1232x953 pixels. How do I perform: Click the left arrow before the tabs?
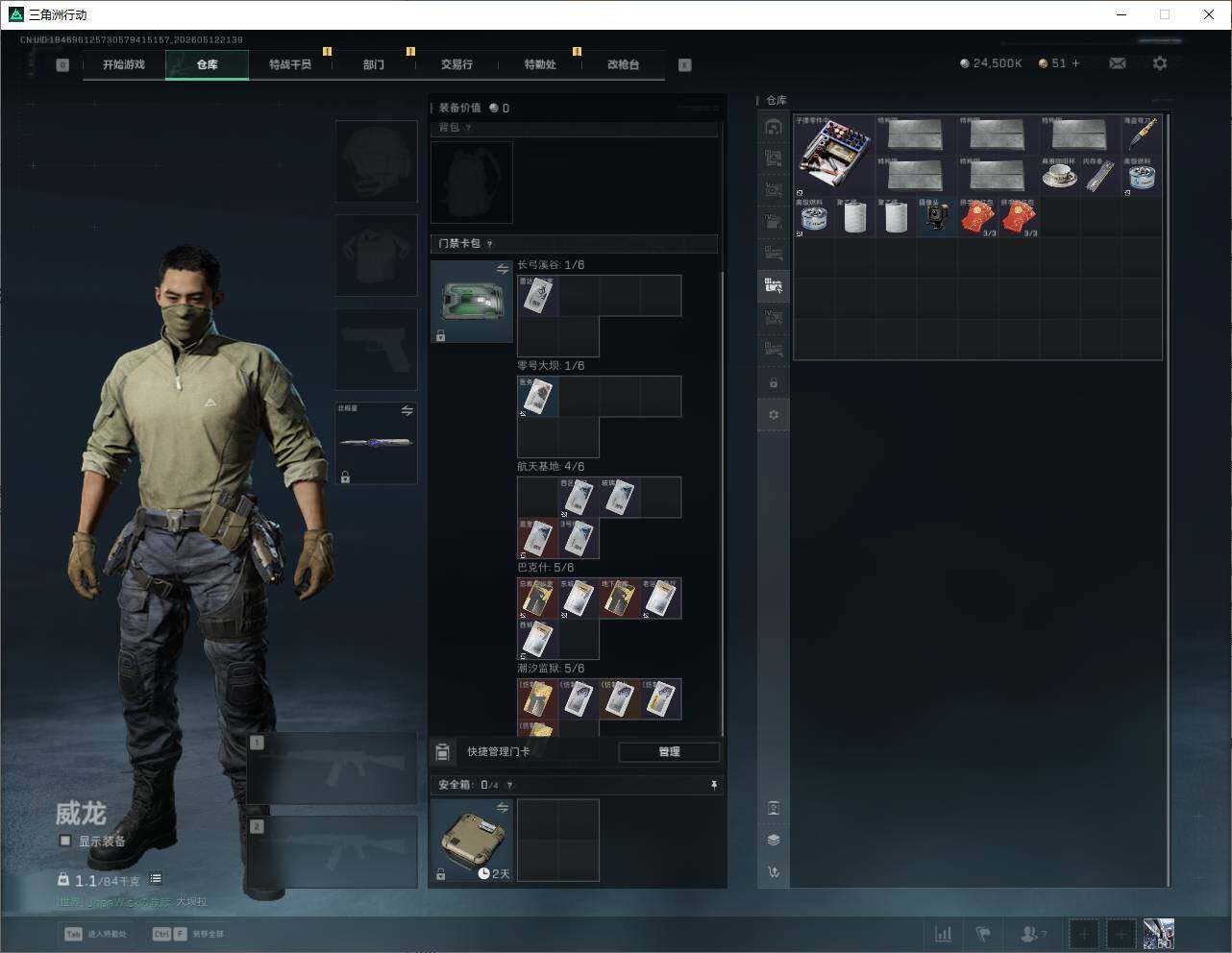pyautogui.click(x=62, y=65)
